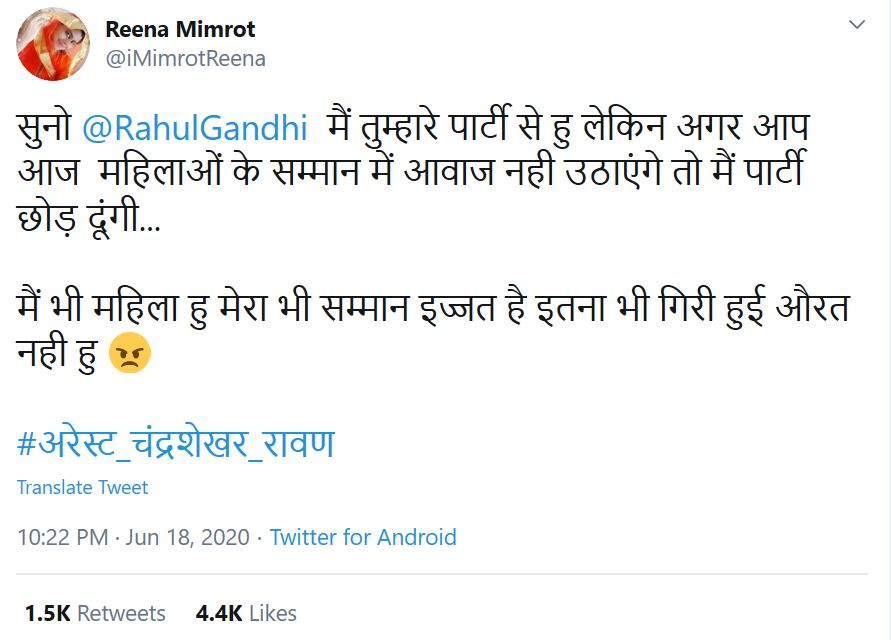Show the Retweets list via its label
This screenshot has width=891, height=640.
click(x=121, y=612)
